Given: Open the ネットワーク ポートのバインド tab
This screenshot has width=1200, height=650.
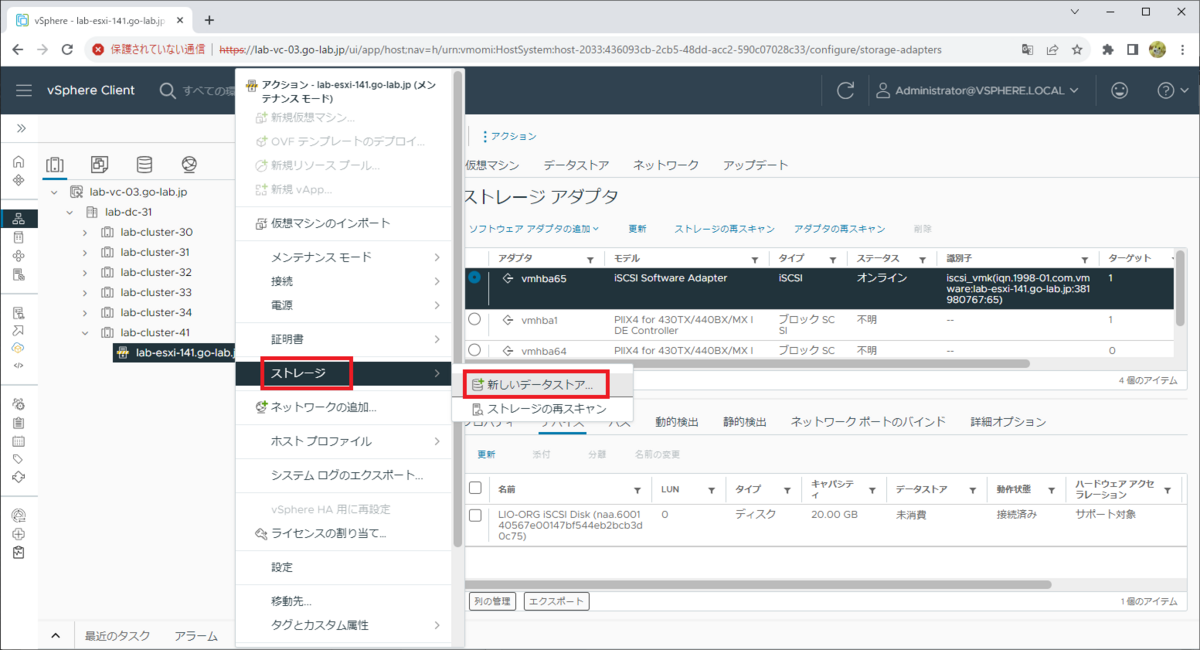Looking at the screenshot, I should (x=868, y=422).
